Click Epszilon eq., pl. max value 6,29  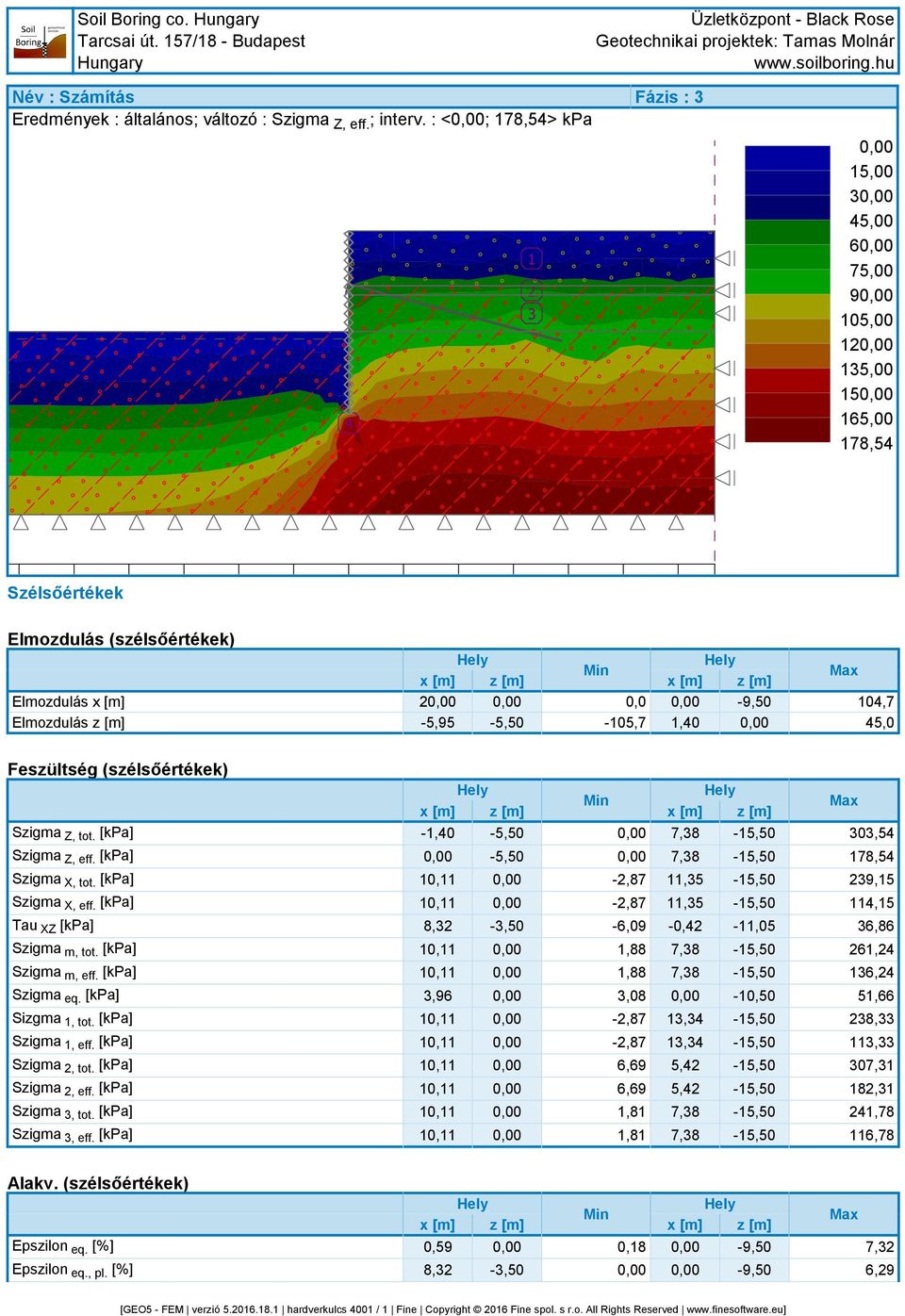[x=880, y=1270]
